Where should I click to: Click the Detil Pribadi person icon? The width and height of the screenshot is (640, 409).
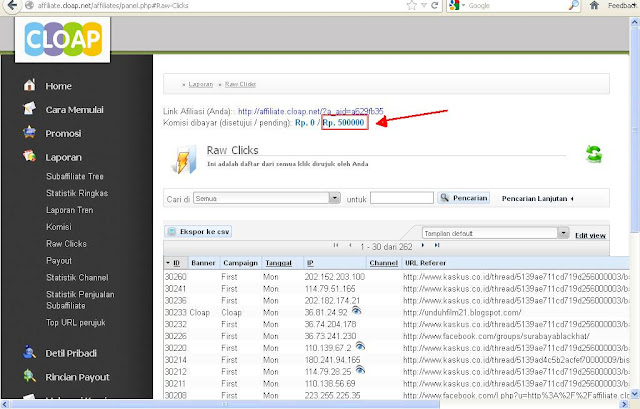coord(29,352)
